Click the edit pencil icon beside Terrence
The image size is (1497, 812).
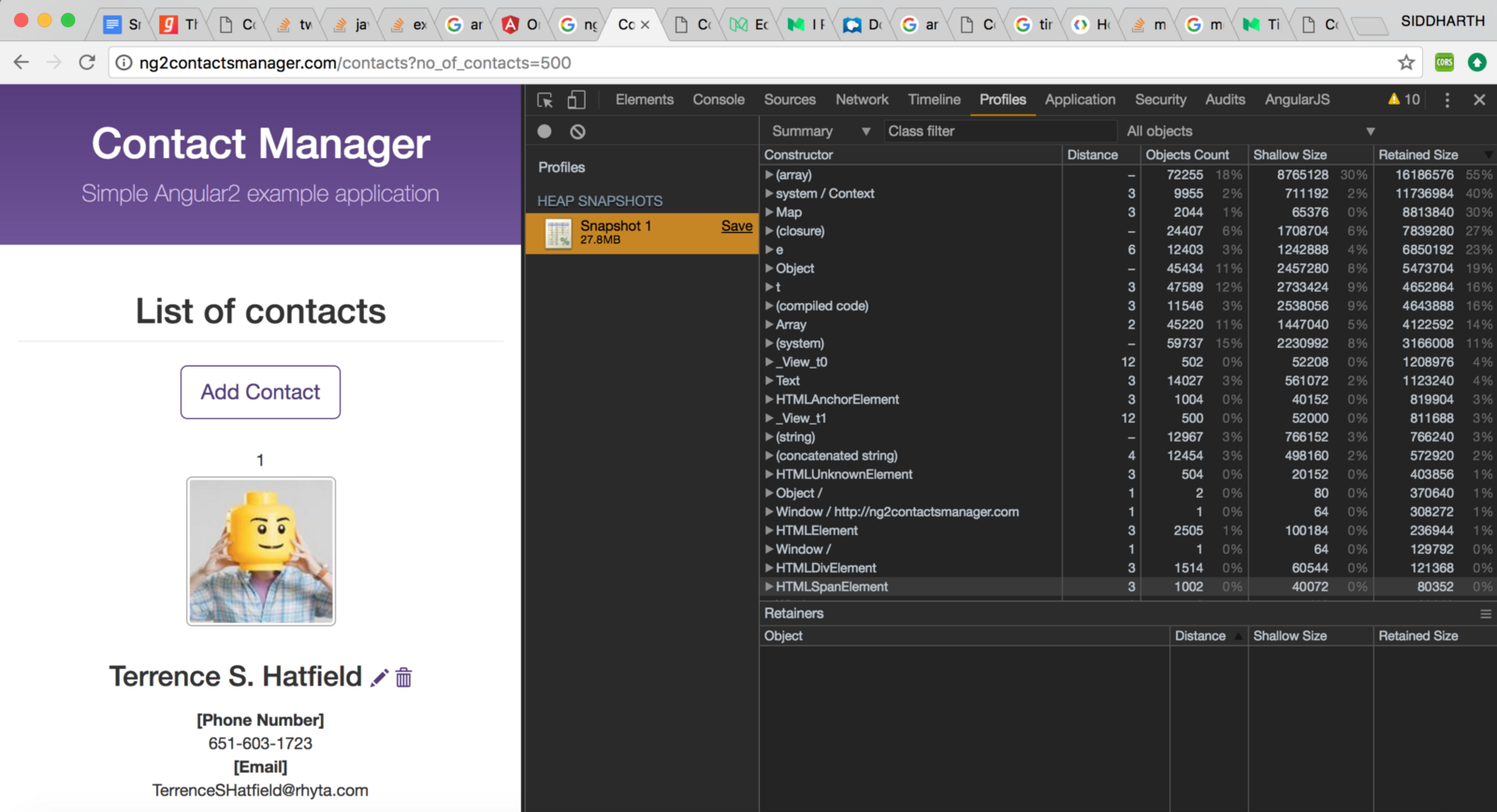[x=379, y=677]
